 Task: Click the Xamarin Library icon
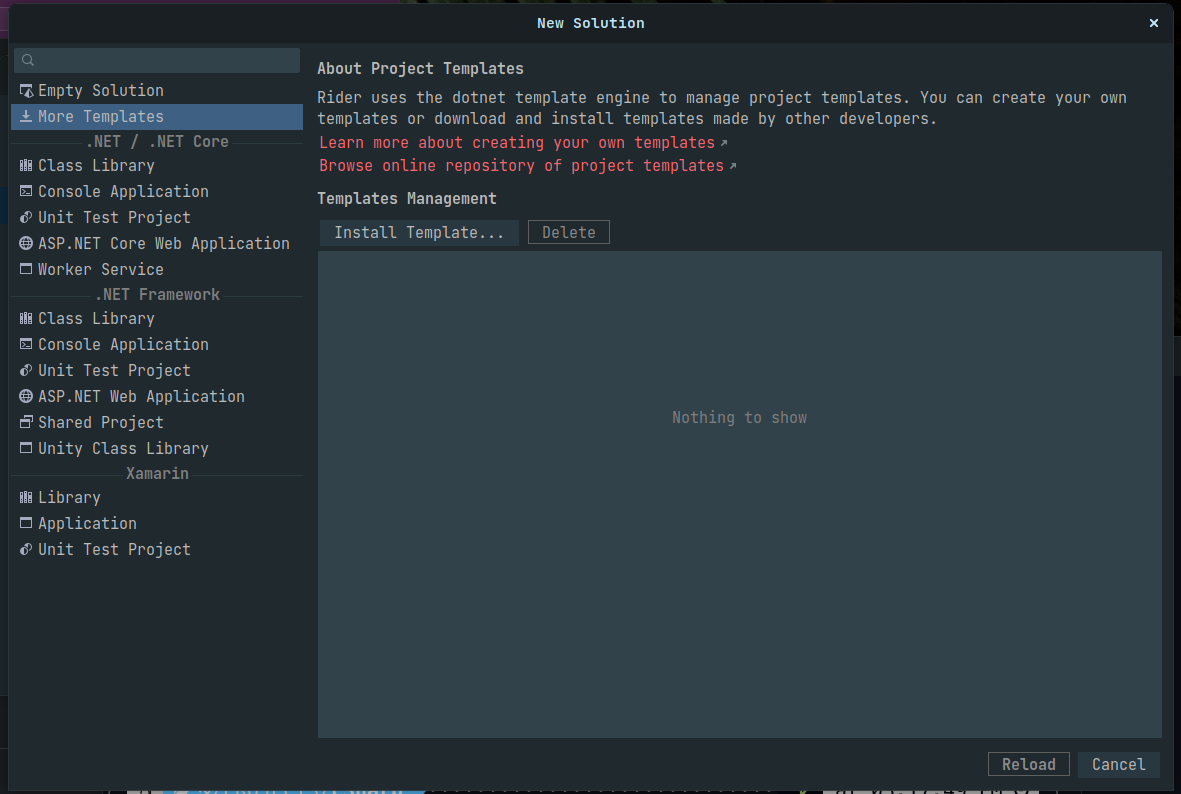pyautogui.click(x=26, y=497)
